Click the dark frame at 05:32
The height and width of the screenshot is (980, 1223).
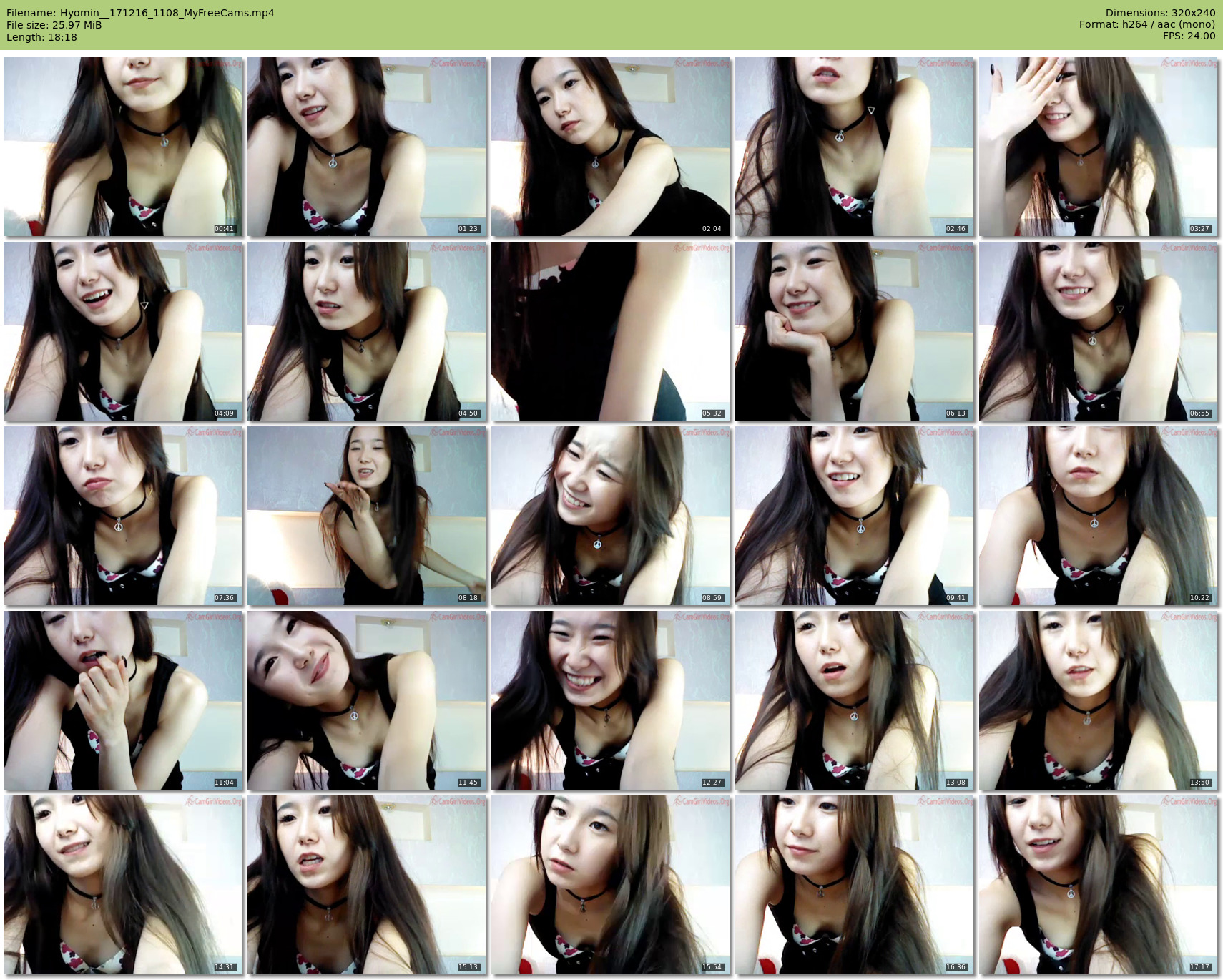pyautogui.click(x=611, y=331)
